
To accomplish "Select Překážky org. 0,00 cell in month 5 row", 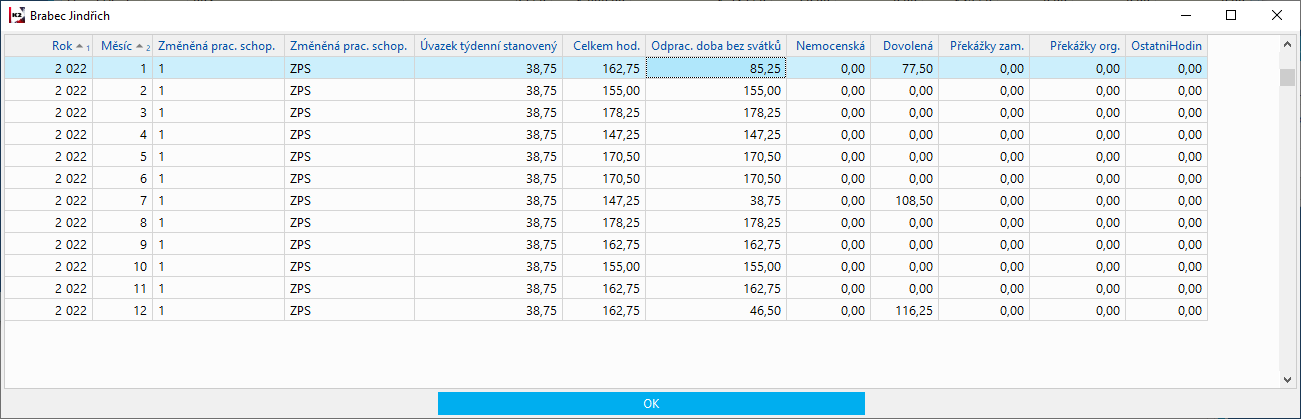I will coord(1078,156).
